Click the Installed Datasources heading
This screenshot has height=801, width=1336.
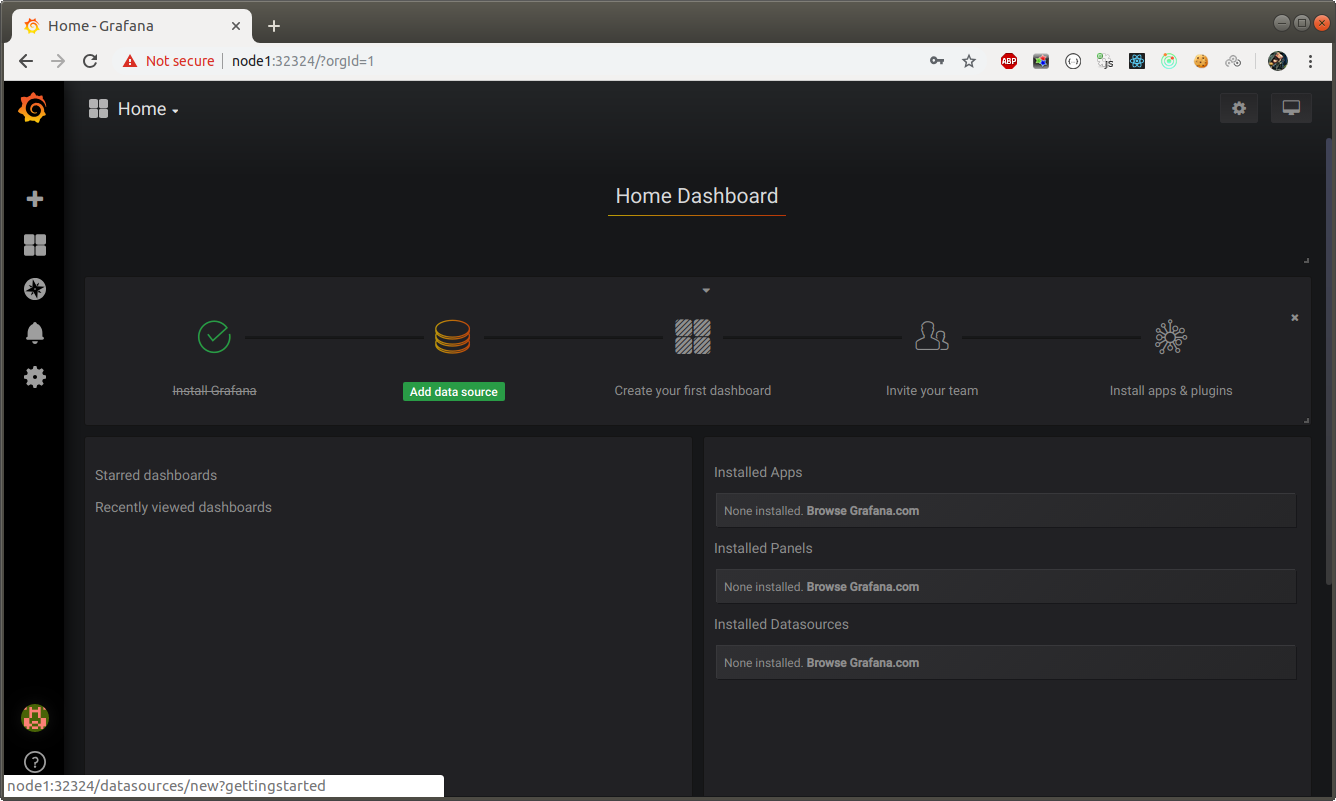[x=781, y=624]
